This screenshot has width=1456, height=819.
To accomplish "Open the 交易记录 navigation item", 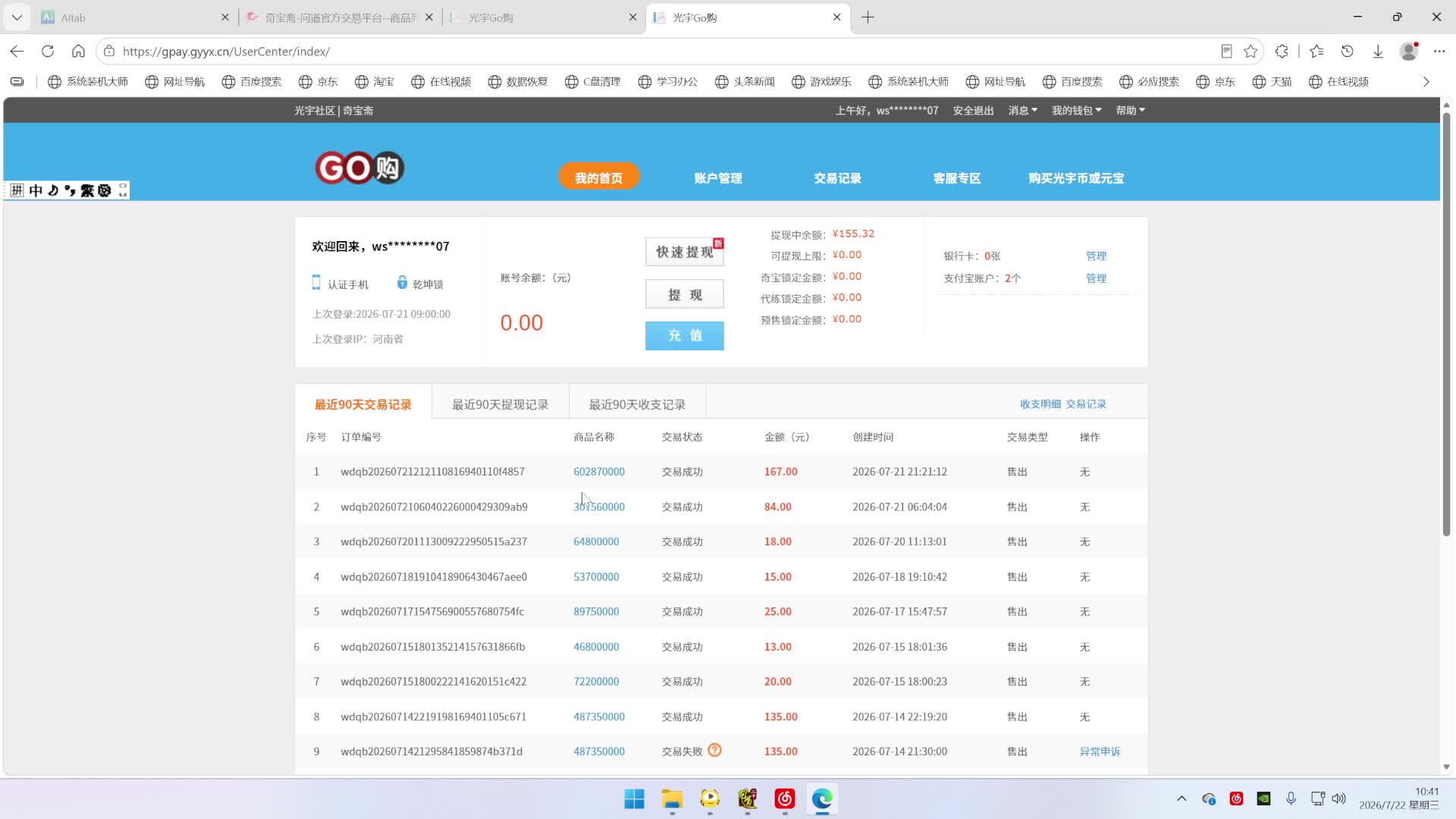I will point(837,177).
